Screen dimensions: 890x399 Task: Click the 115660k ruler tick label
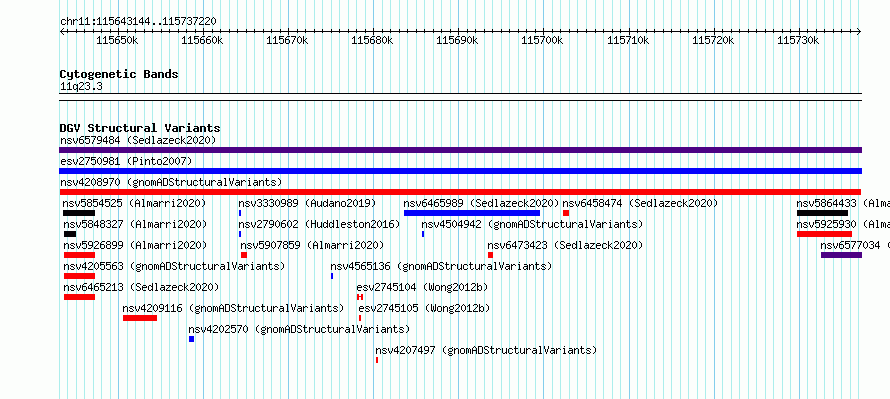[203, 40]
